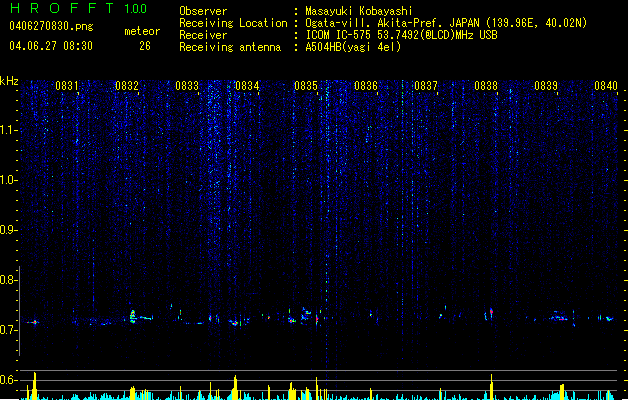Click the Observer label
629x400 pixels.
coord(203,11)
